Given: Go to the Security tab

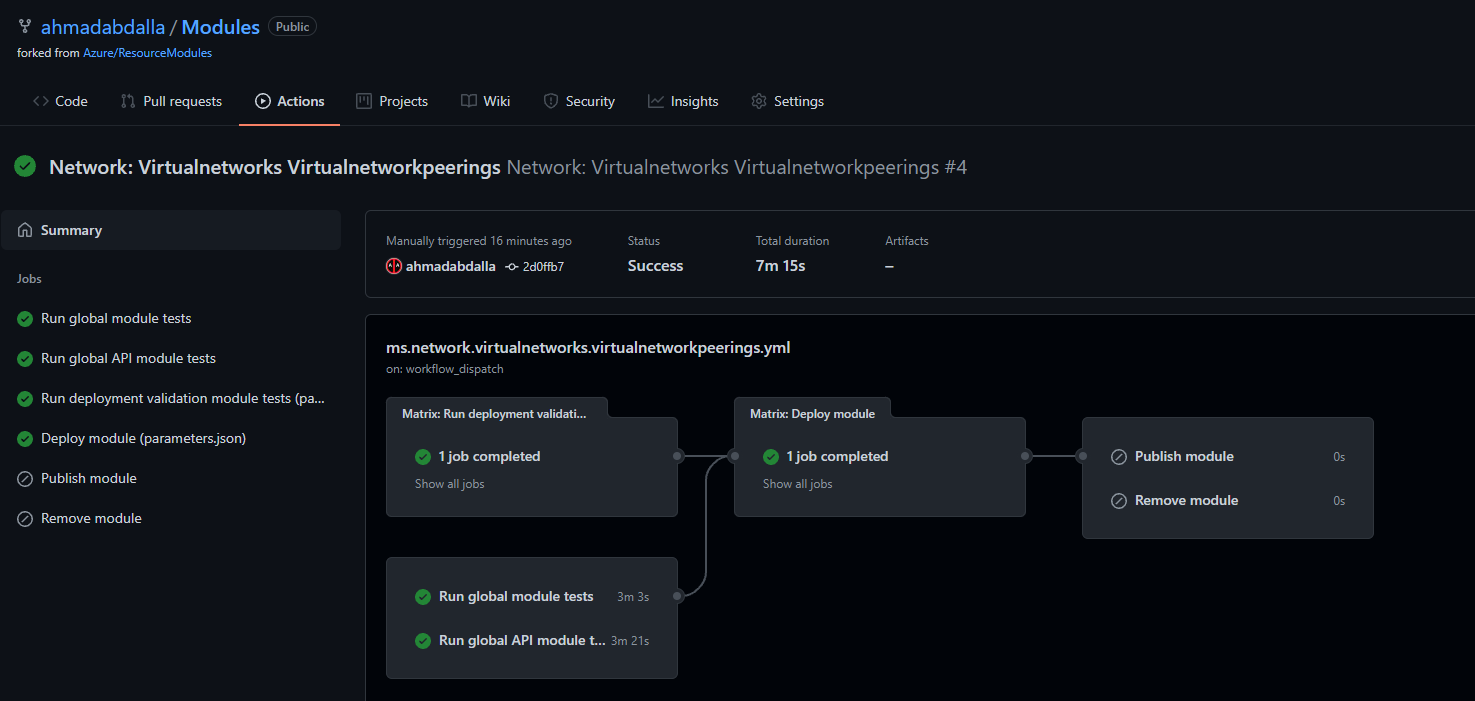Looking at the screenshot, I should (579, 101).
